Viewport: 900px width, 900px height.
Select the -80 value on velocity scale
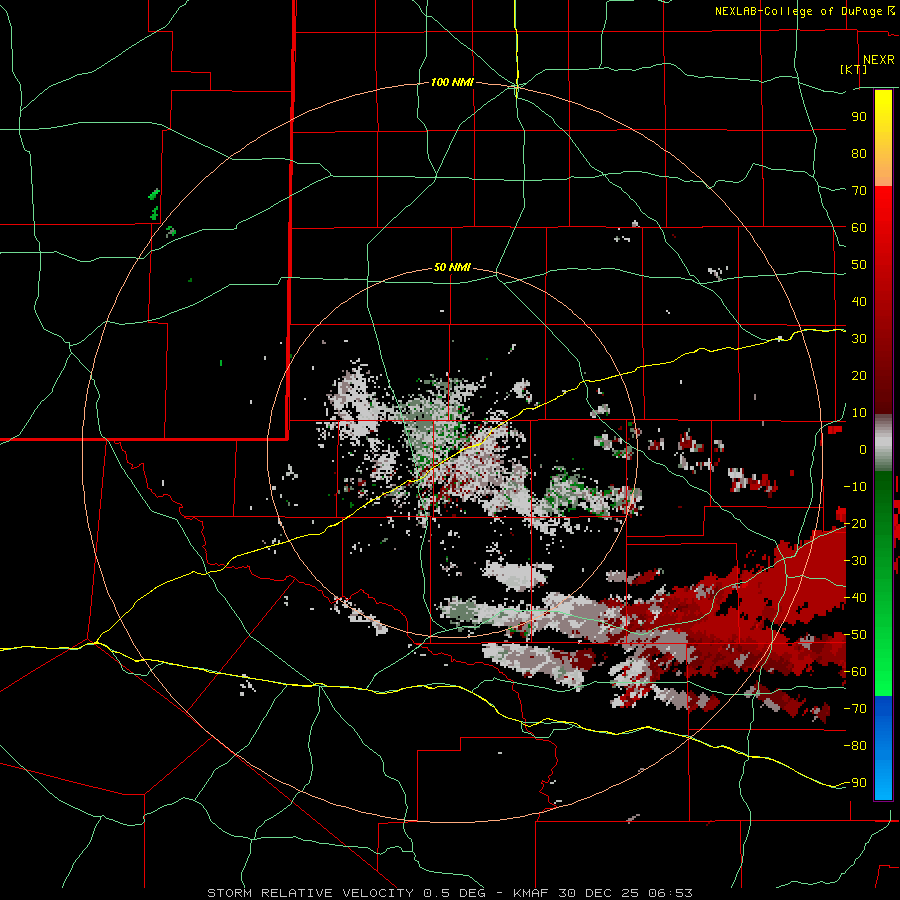pos(855,746)
